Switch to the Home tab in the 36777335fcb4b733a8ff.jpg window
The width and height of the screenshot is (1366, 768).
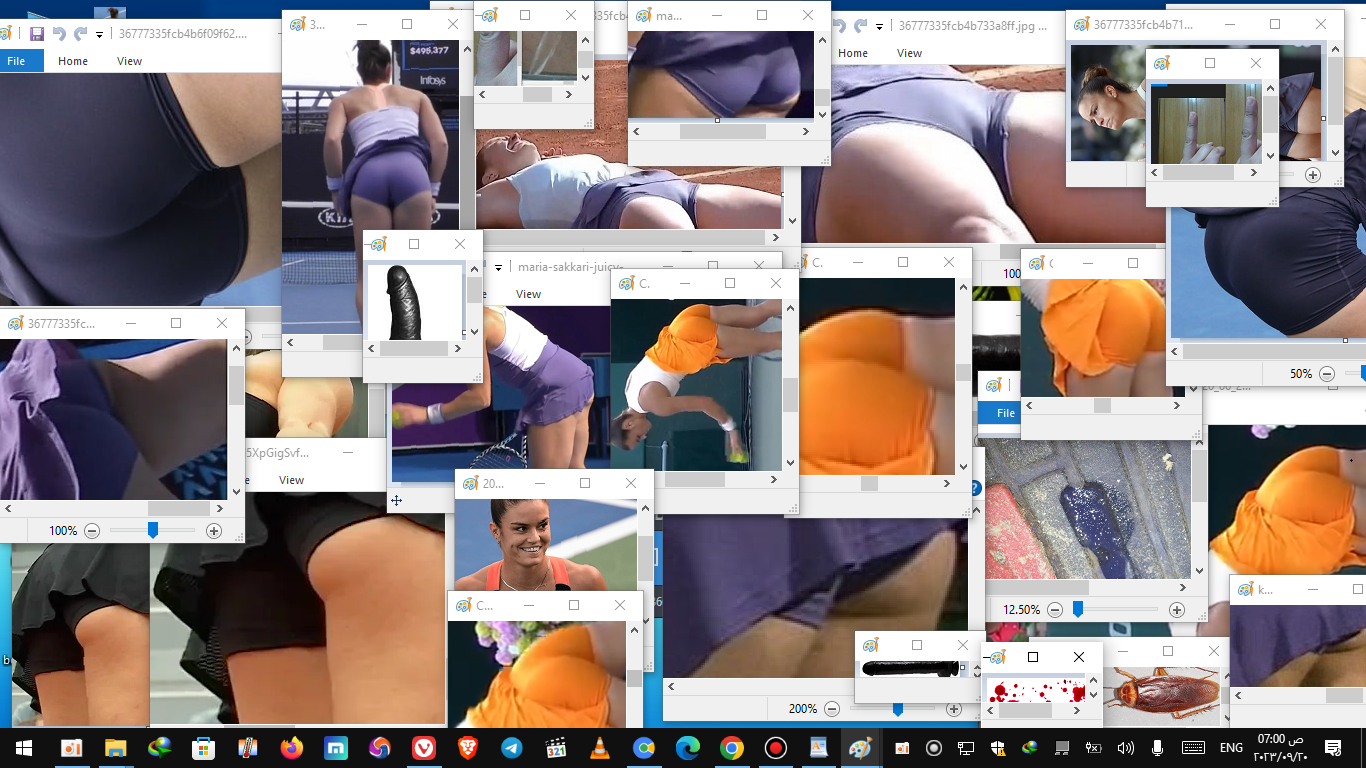853,53
